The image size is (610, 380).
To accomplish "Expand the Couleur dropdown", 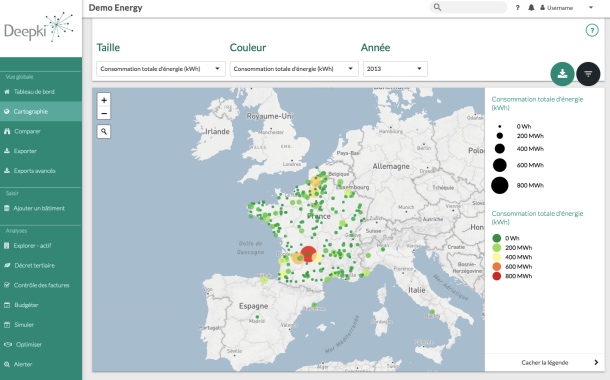I will pyautogui.click(x=294, y=69).
